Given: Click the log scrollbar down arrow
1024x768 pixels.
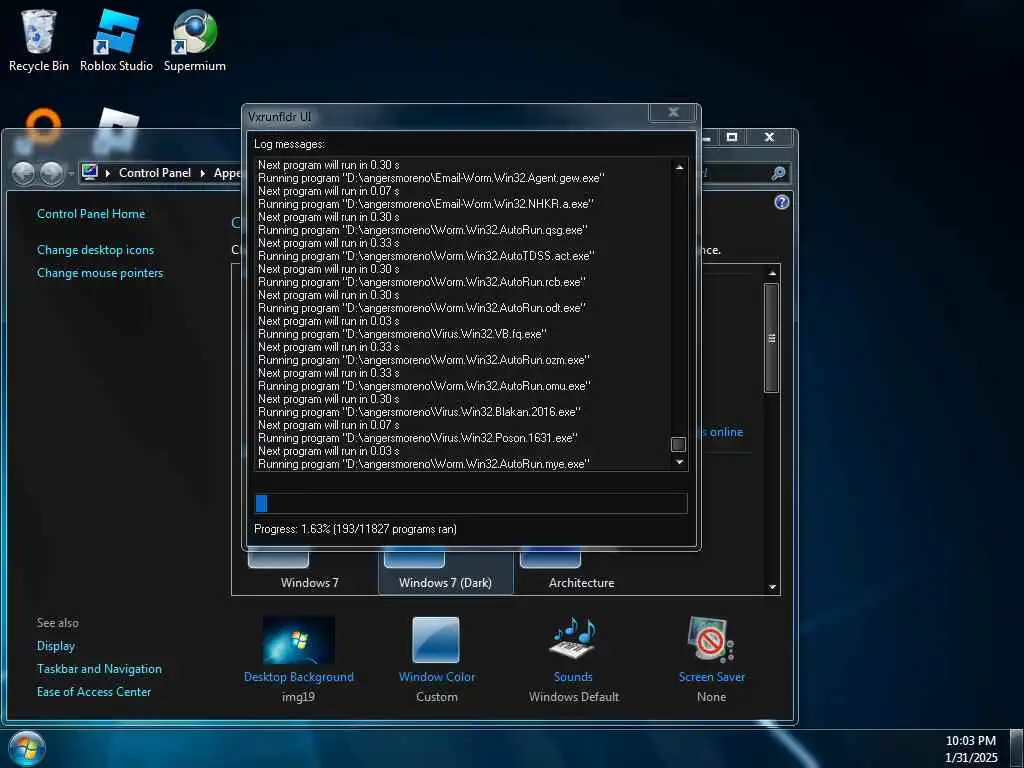Looking at the screenshot, I should 679,462.
